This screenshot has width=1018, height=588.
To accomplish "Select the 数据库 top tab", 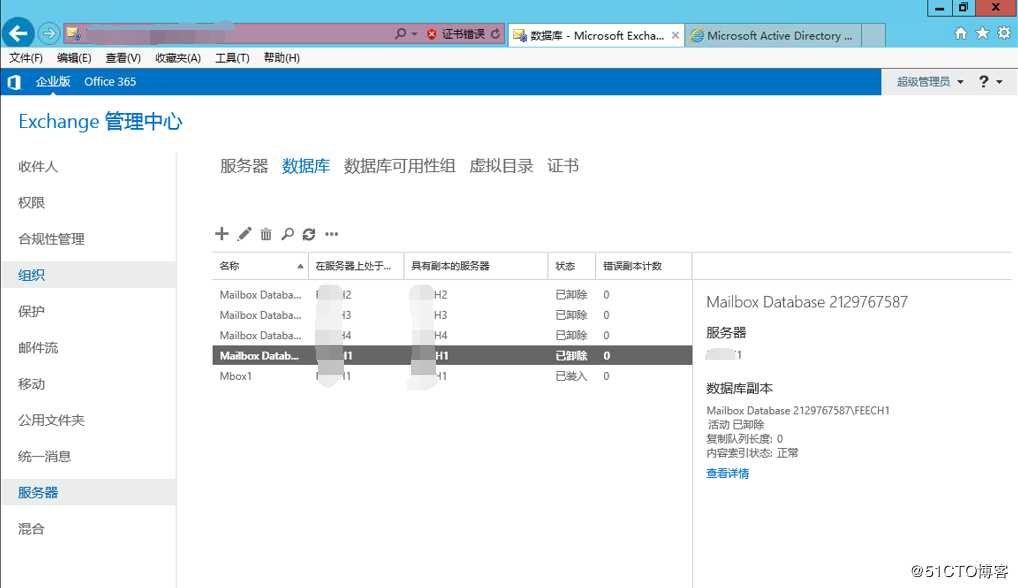I will click(306, 166).
